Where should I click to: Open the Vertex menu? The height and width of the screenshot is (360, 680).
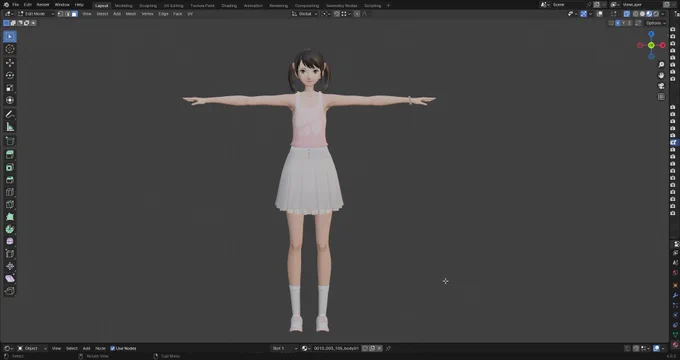pos(147,14)
